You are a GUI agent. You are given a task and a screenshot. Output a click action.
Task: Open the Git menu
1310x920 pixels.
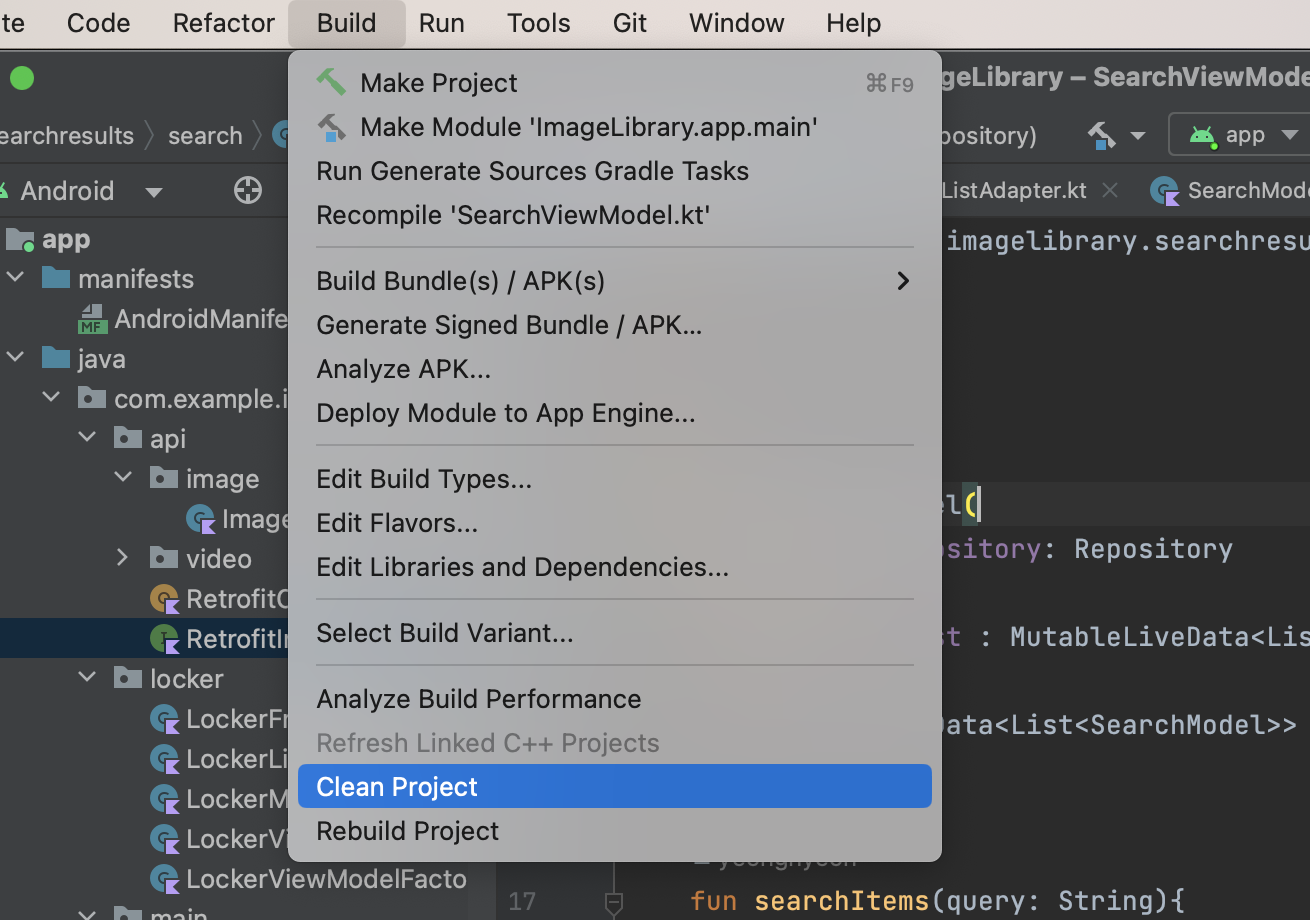pyautogui.click(x=630, y=23)
